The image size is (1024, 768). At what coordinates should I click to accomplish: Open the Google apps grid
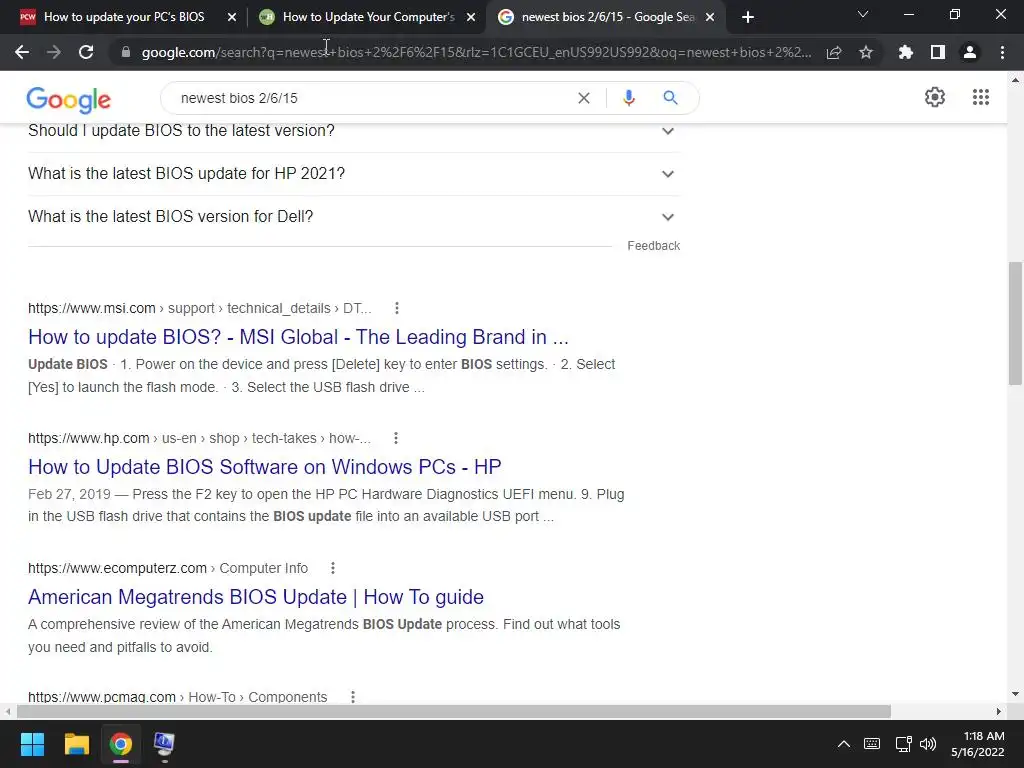pos(981,97)
